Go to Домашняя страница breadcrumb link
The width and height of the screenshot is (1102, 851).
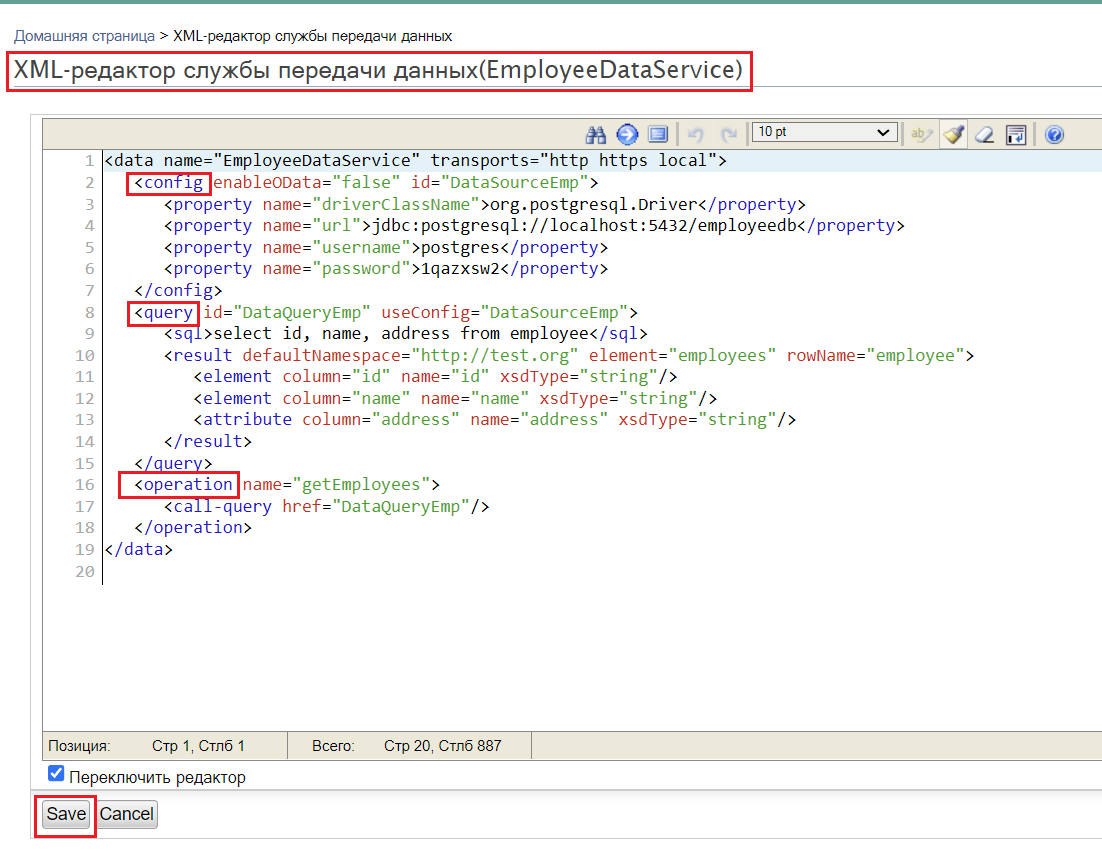pos(84,36)
